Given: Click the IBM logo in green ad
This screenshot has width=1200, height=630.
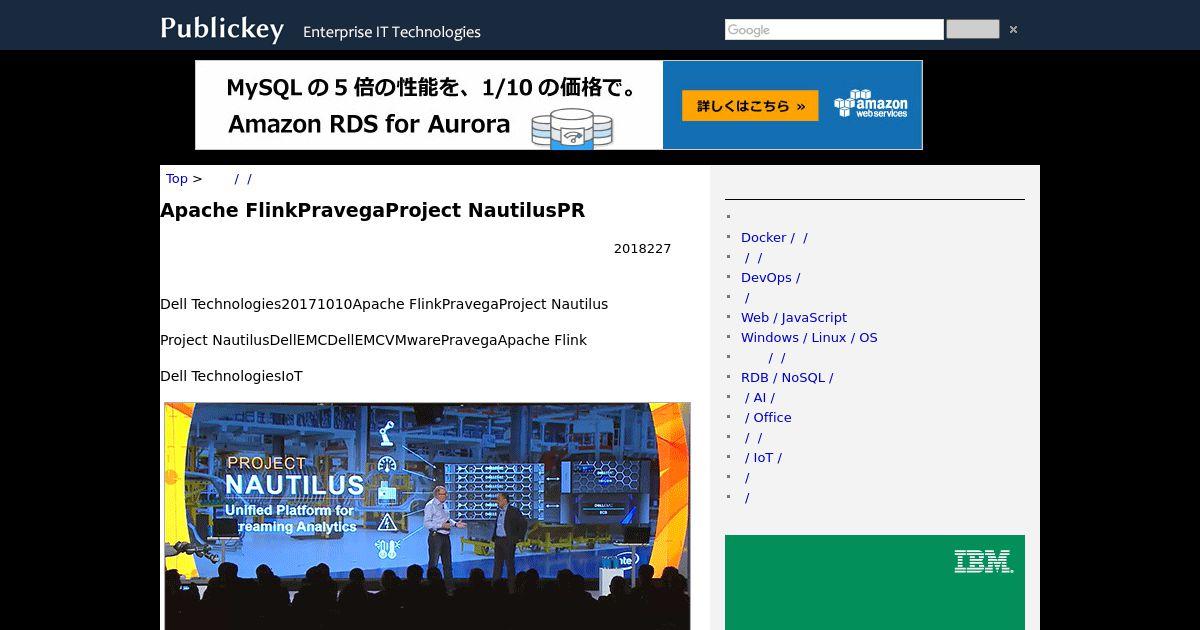Looking at the screenshot, I should 983,561.
